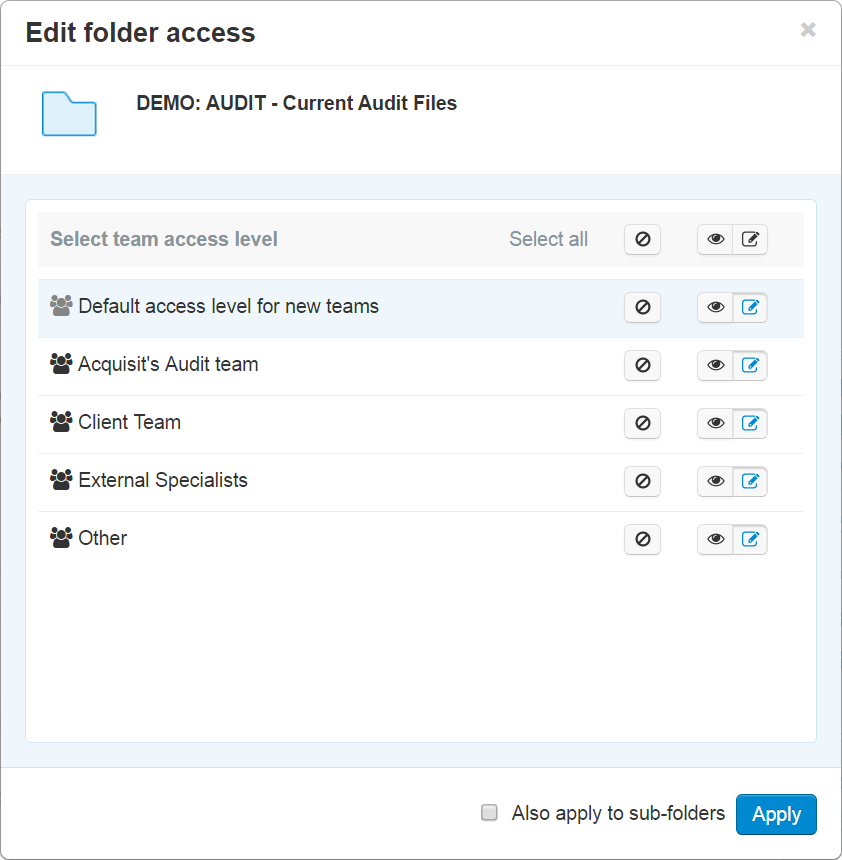Set view-only access for Client Team

[x=715, y=424]
